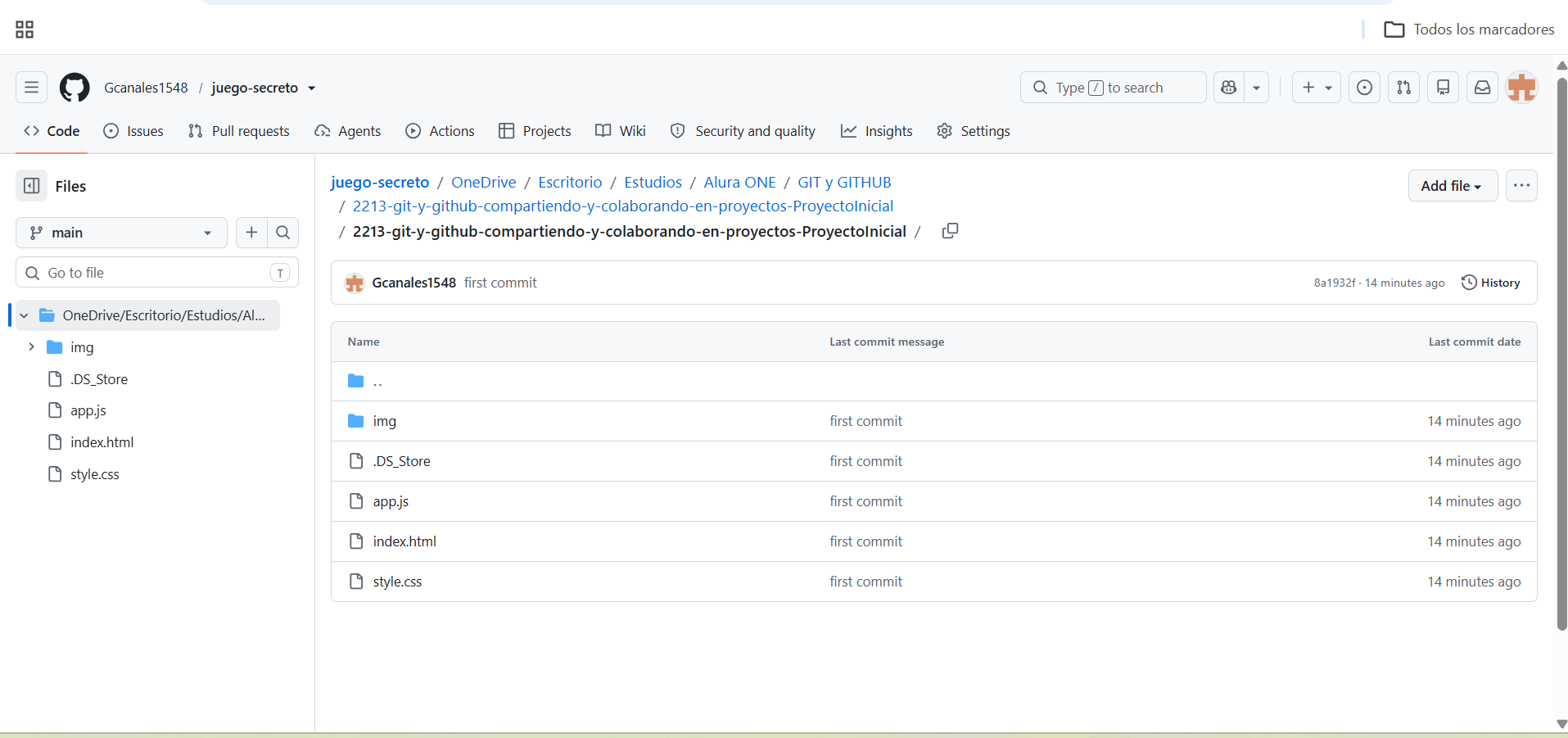Focus the Go to file input
Screen dimensions: 1568x738
click(157, 273)
